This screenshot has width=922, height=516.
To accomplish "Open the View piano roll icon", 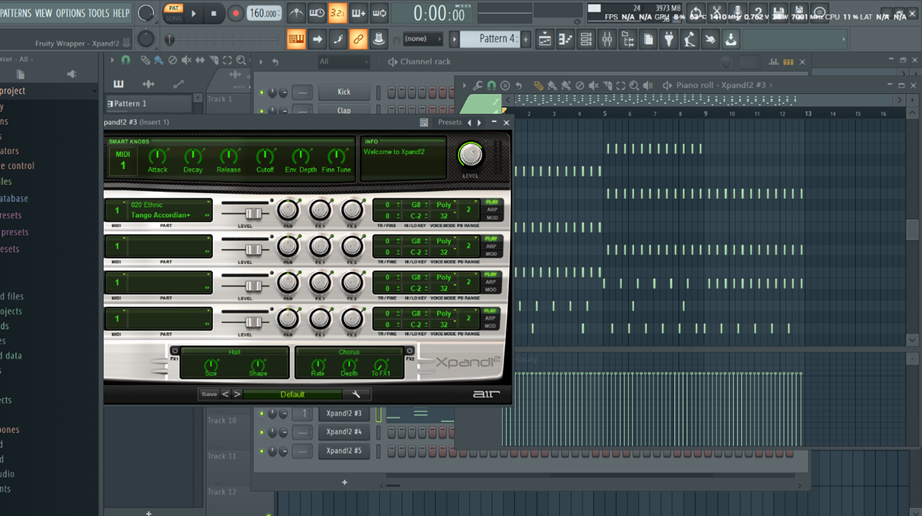I will point(565,39).
